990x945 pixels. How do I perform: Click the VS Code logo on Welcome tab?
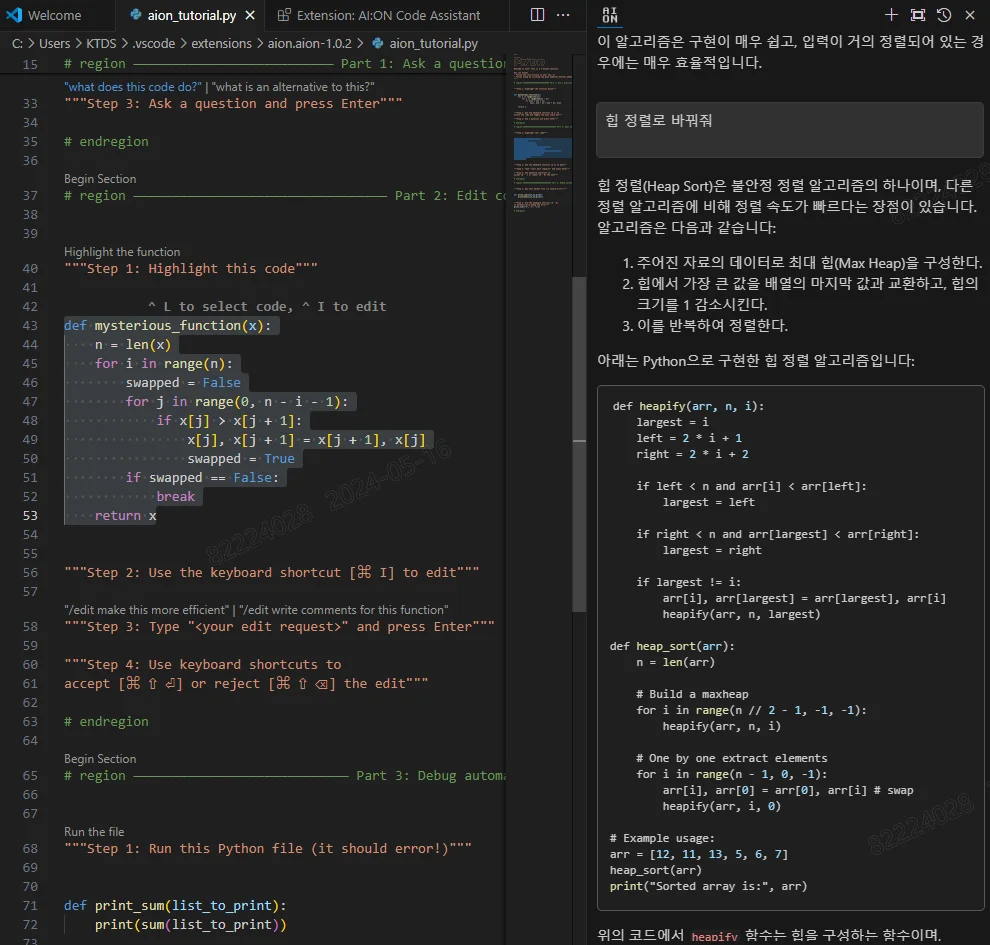point(14,15)
